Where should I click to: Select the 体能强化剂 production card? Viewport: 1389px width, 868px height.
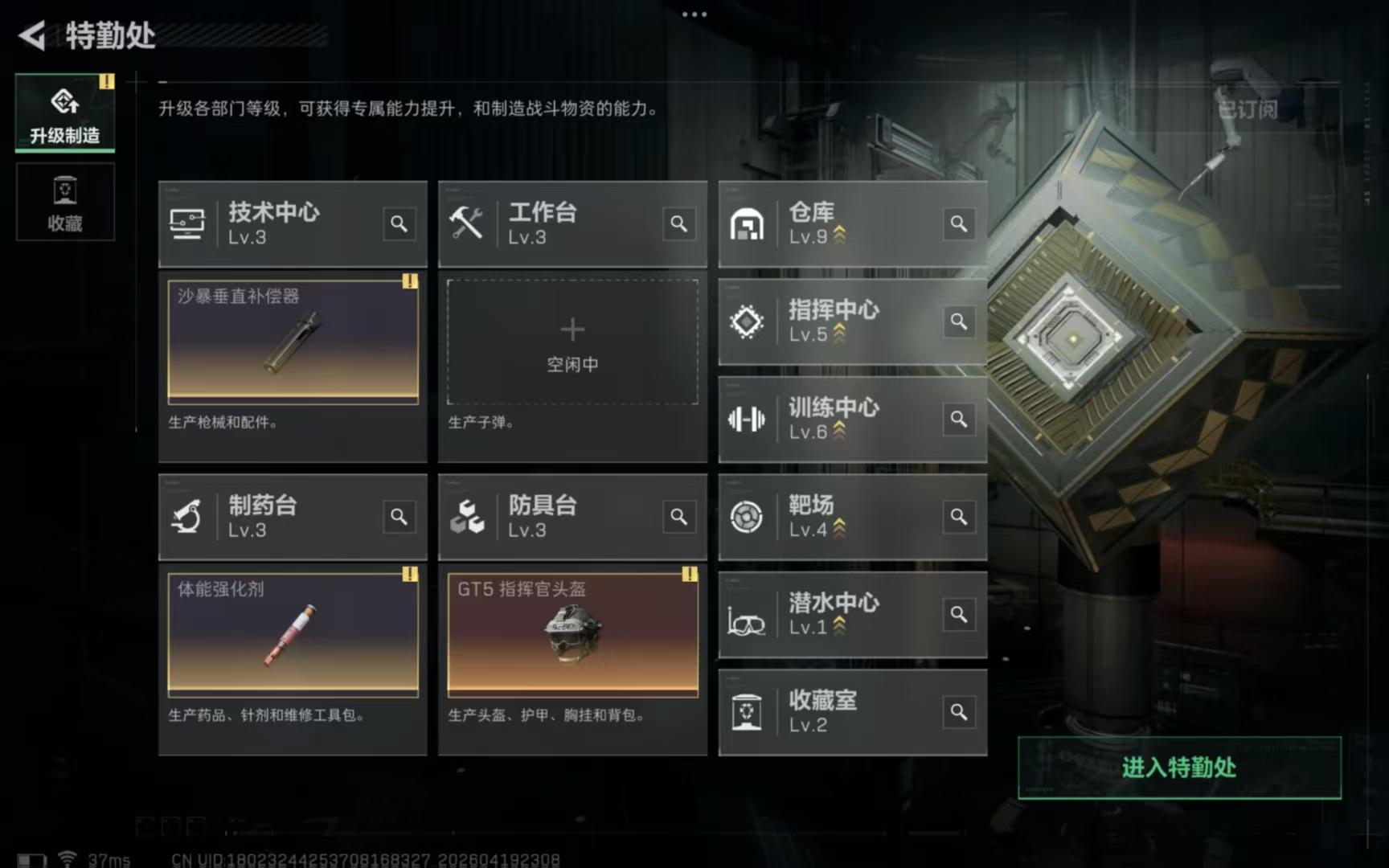293,634
